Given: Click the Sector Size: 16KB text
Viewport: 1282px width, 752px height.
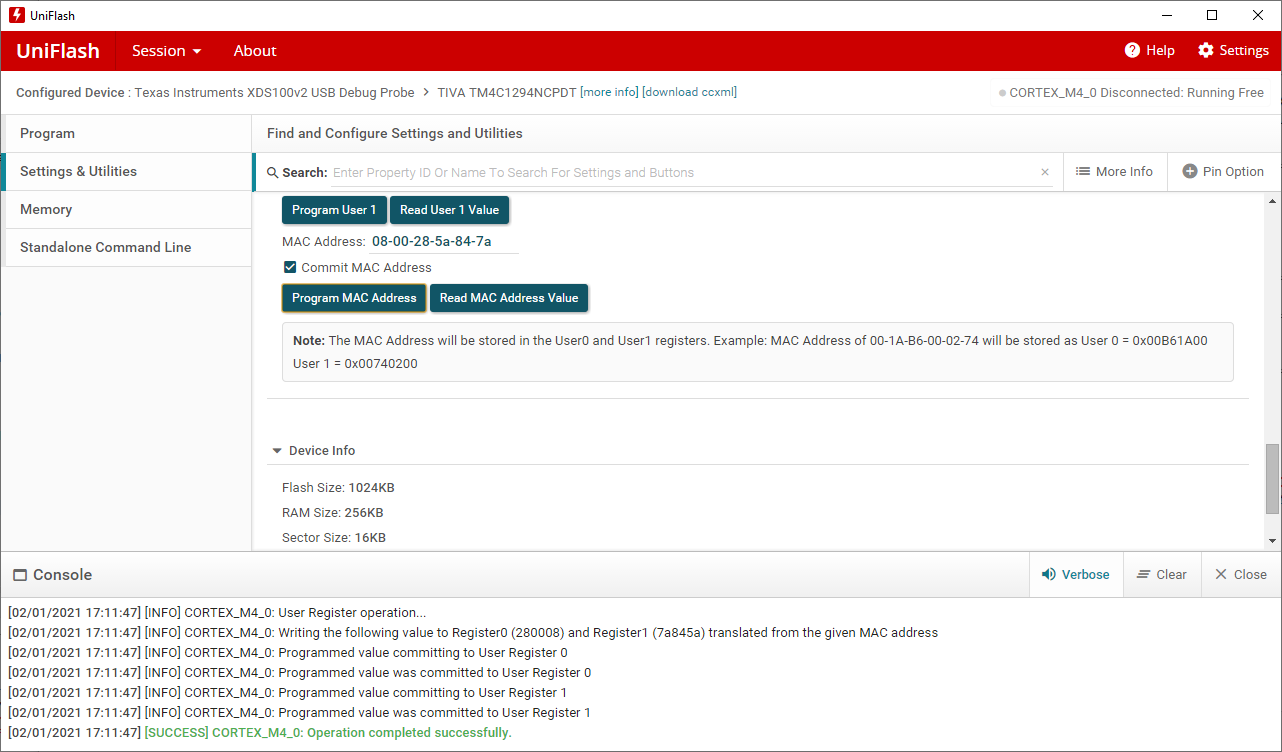Looking at the screenshot, I should pyautogui.click(x=334, y=538).
